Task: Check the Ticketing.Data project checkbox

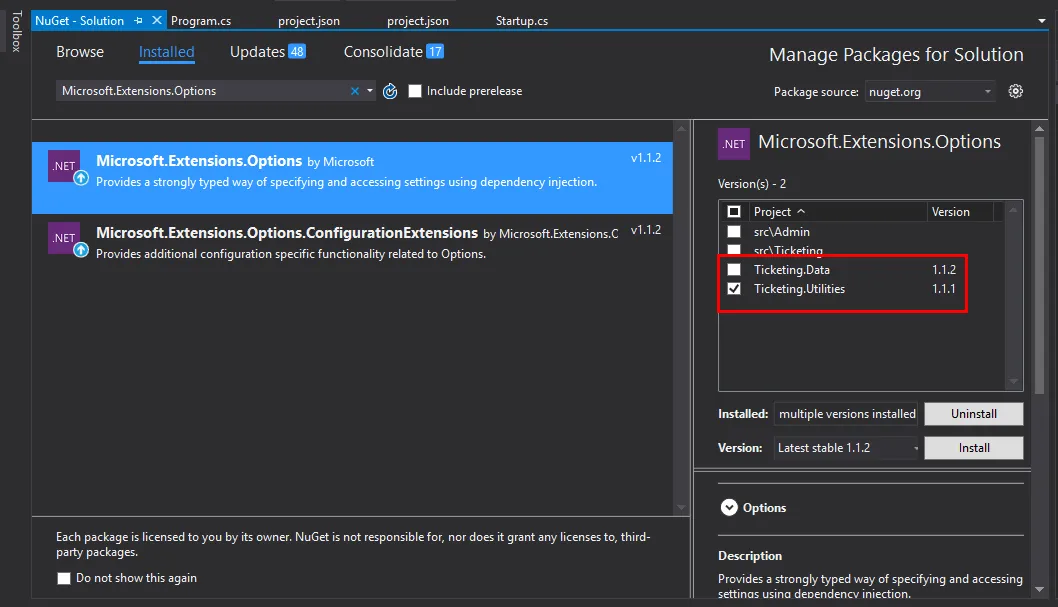Action: [734, 270]
